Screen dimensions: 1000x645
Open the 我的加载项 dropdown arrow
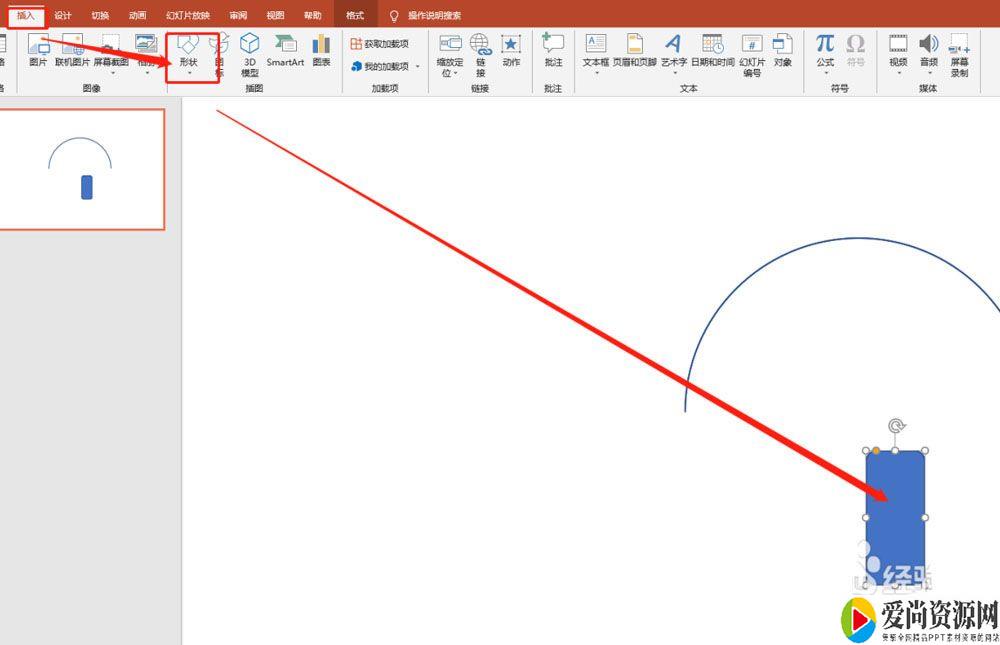coord(418,67)
